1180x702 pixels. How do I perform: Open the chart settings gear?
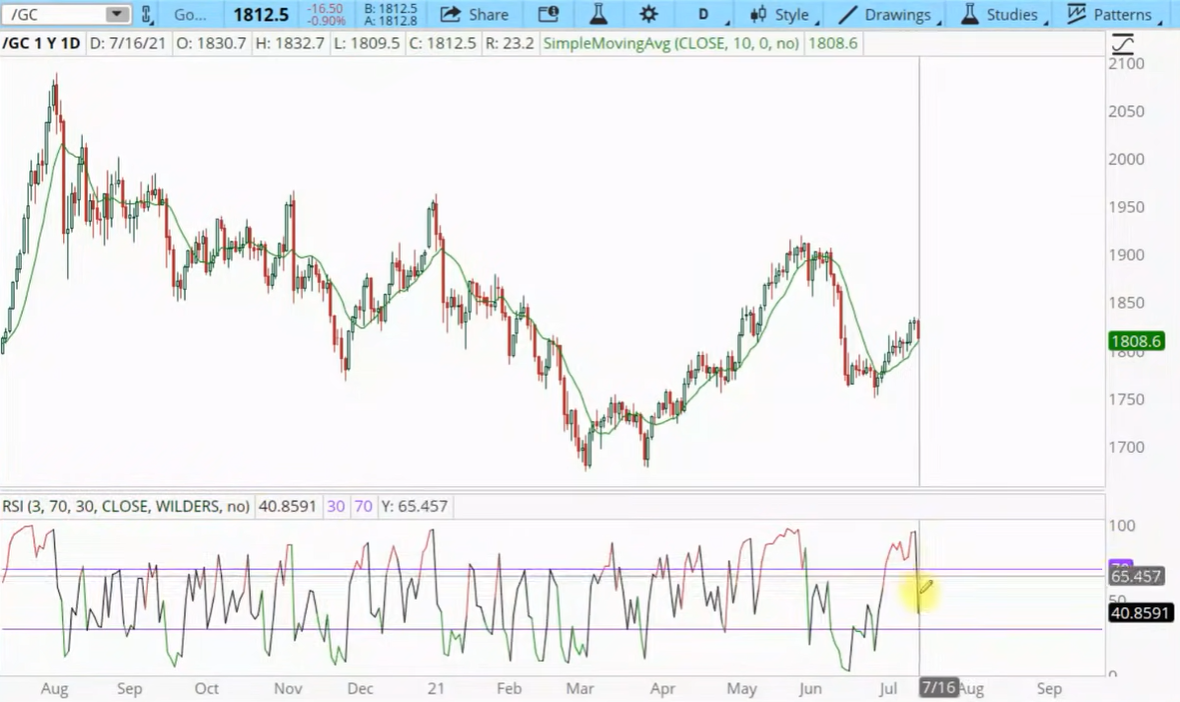pos(648,14)
